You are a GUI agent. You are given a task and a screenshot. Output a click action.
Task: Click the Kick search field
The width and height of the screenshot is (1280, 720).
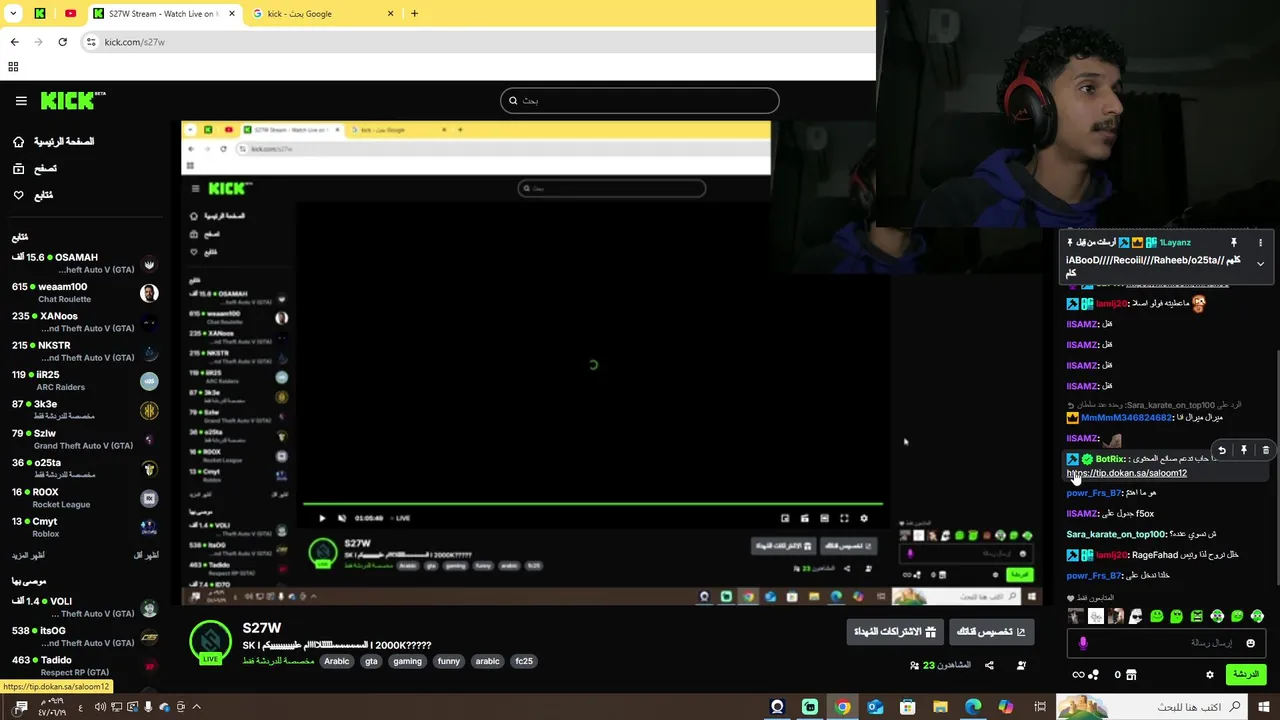pyautogui.click(x=639, y=100)
